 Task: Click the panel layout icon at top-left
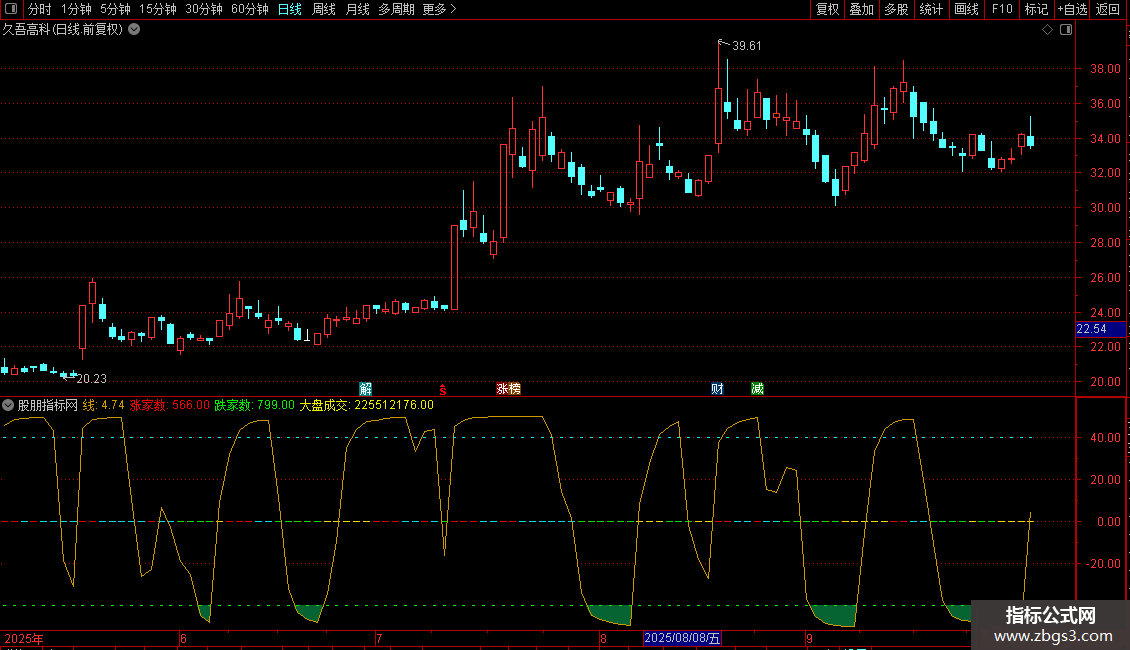coord(11,9)
